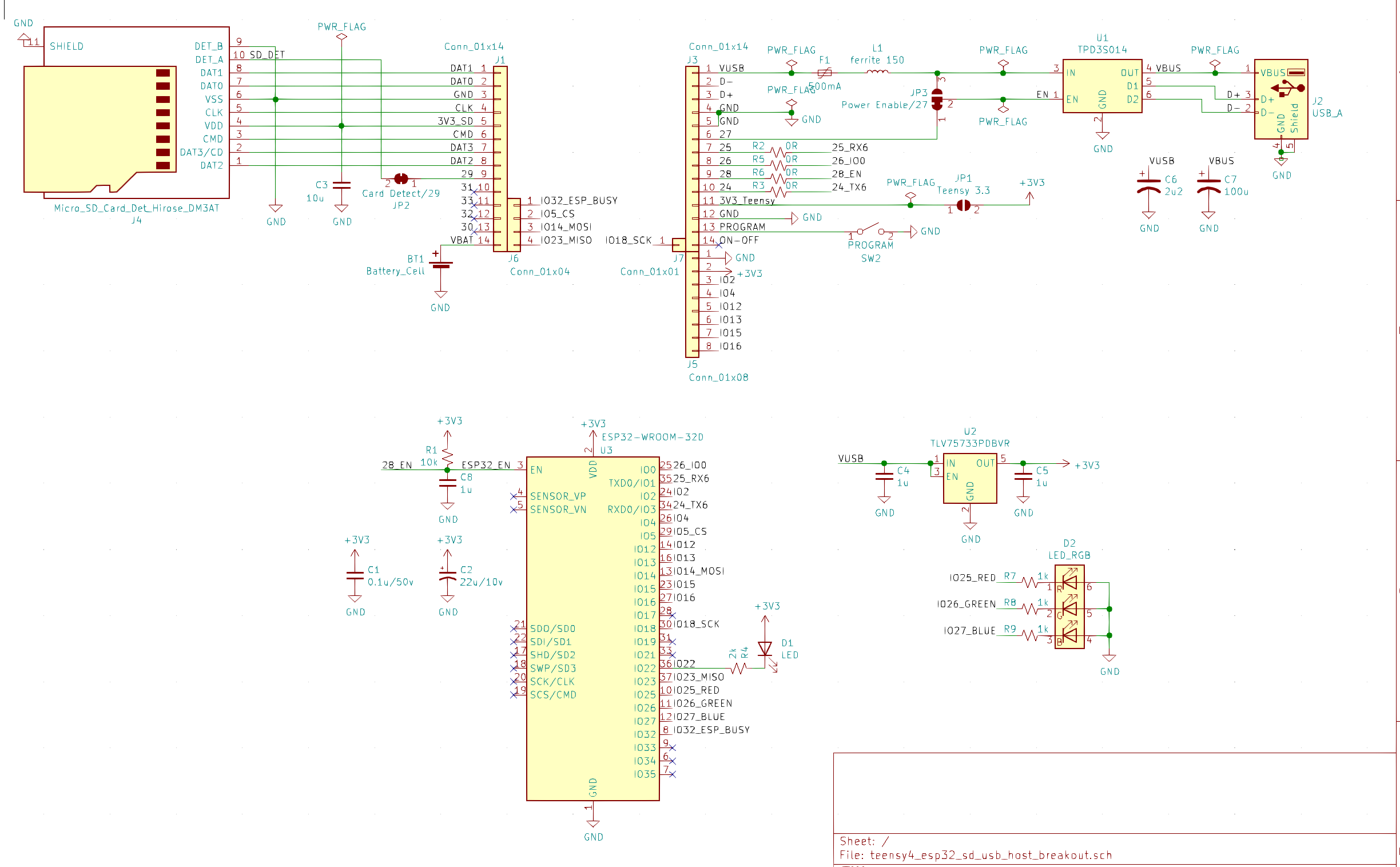
Task: Select the '0.1u/50v' capacitor value
Action: [391, 582]
